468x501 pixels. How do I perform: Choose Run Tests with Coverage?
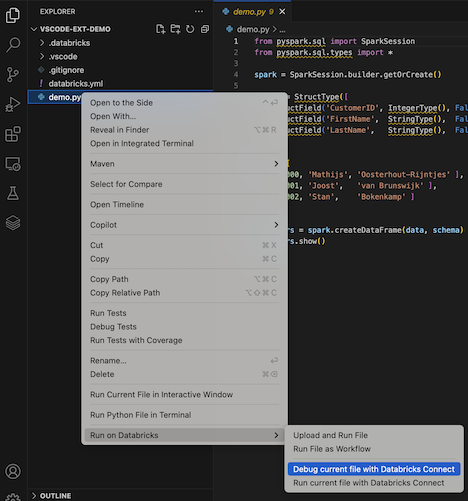coord(184,341)
